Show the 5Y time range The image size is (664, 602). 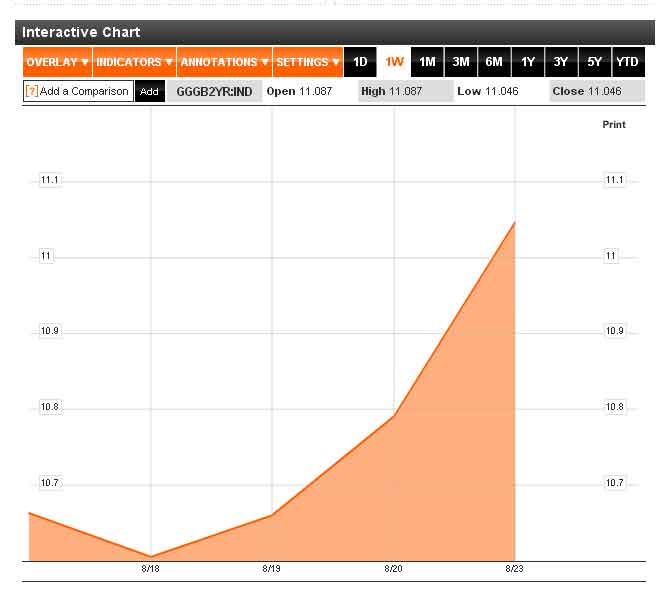coord(594,62)
